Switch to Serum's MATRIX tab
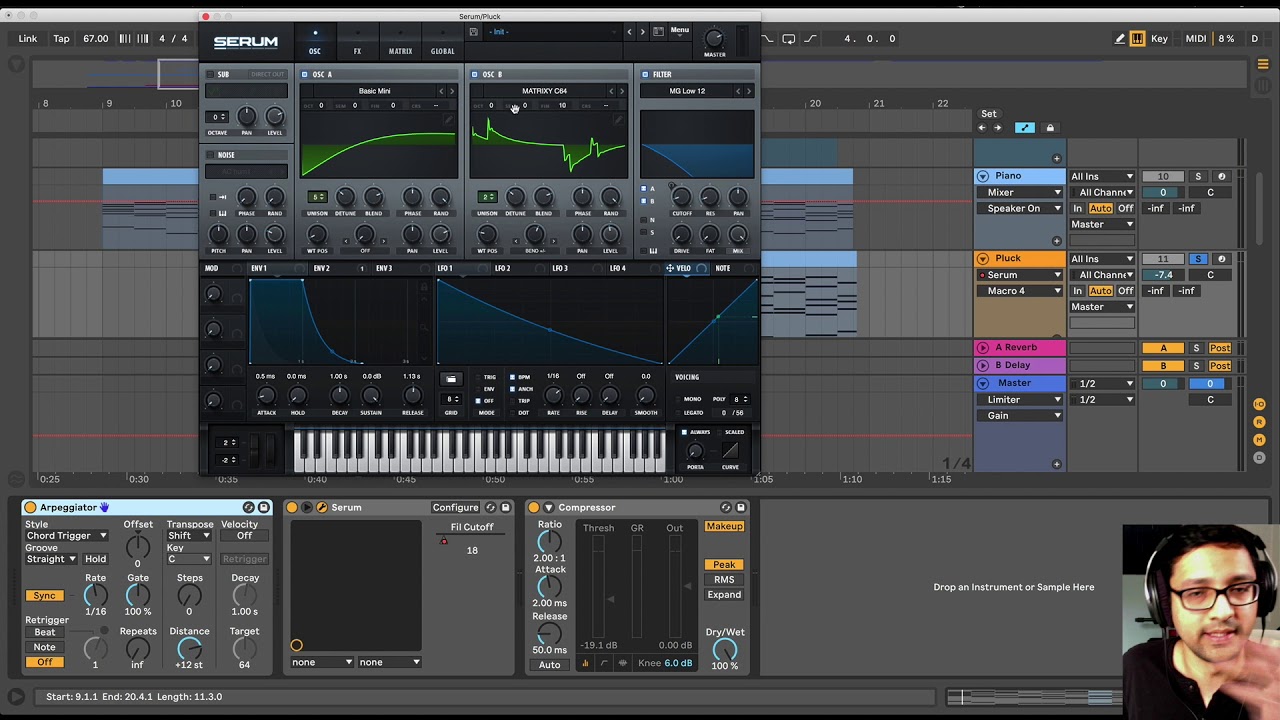Image resolution: width=1280 pixels, height=720 pixels. (400, 42)
